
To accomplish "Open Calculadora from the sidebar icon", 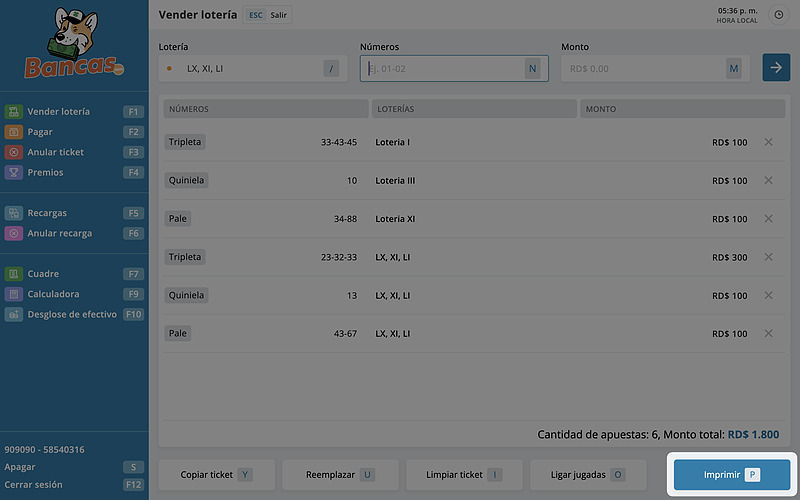I will 14,294.
